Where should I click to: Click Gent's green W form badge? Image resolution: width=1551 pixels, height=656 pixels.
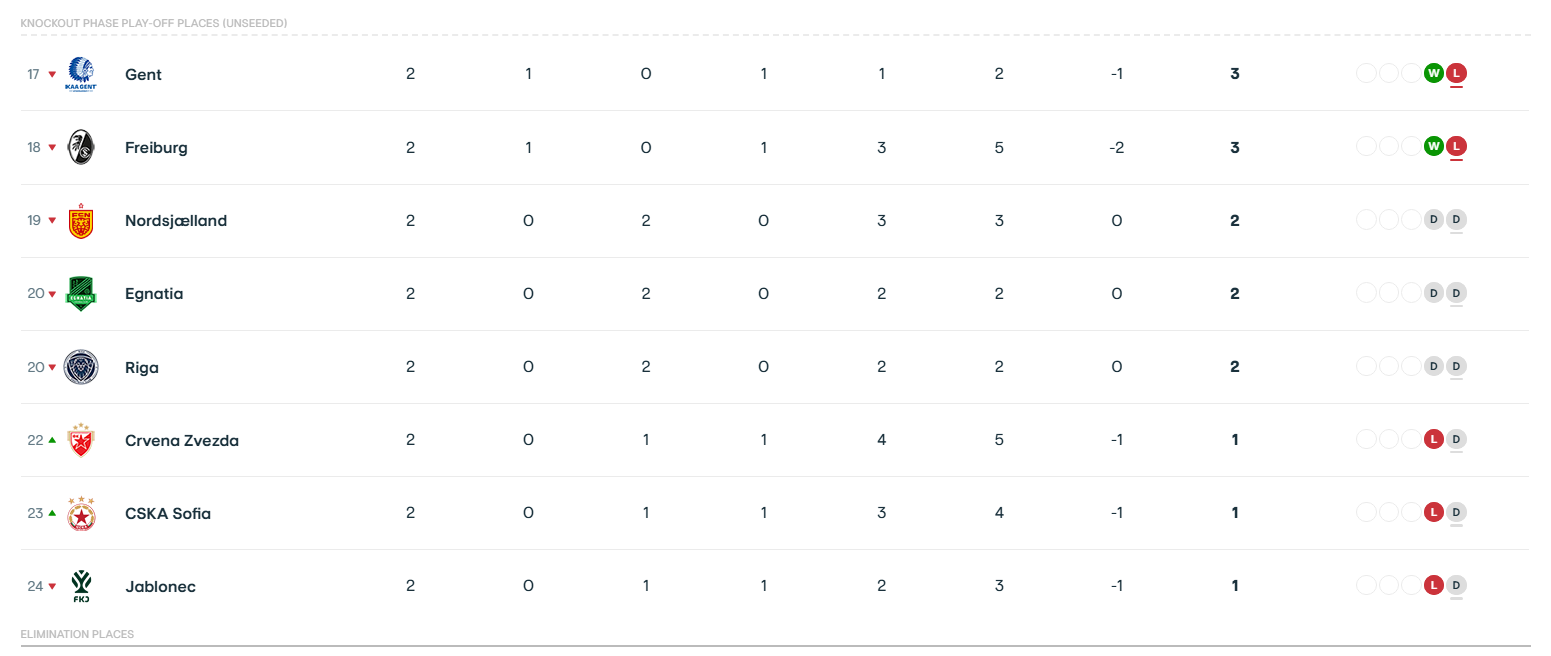(x=1434, y=73)
